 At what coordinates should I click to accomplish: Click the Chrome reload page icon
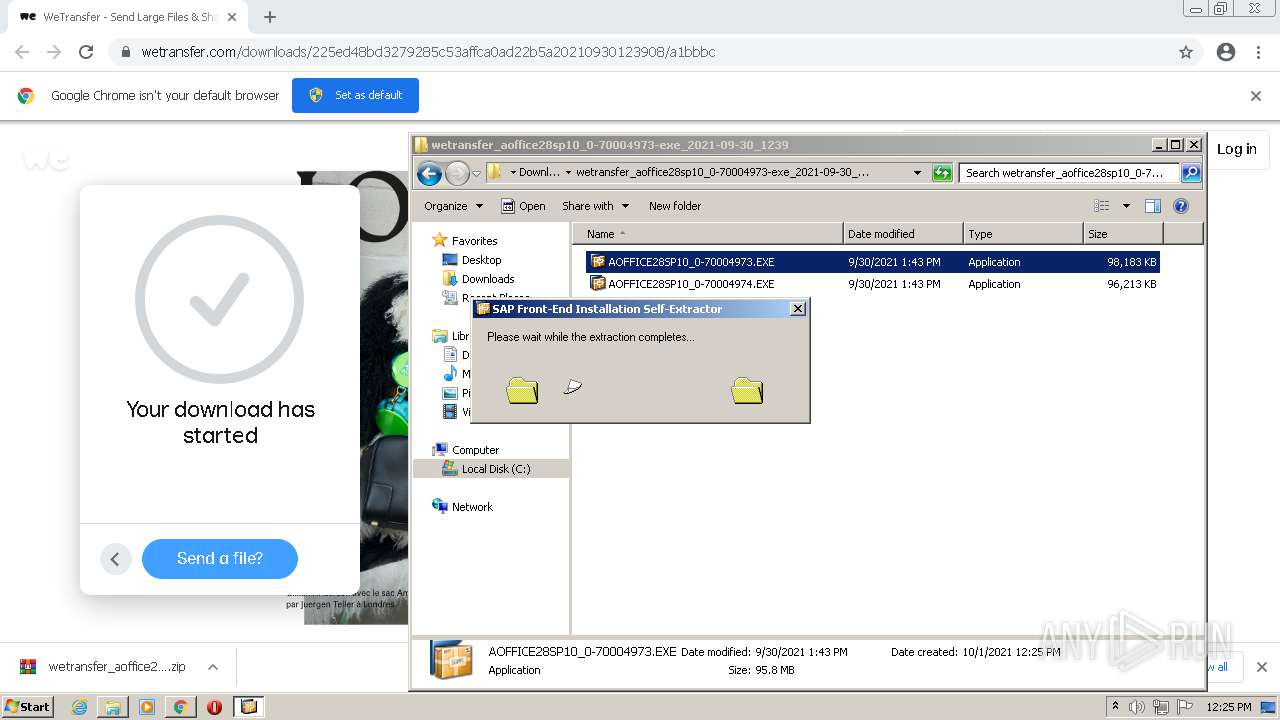tap(86, 52)
